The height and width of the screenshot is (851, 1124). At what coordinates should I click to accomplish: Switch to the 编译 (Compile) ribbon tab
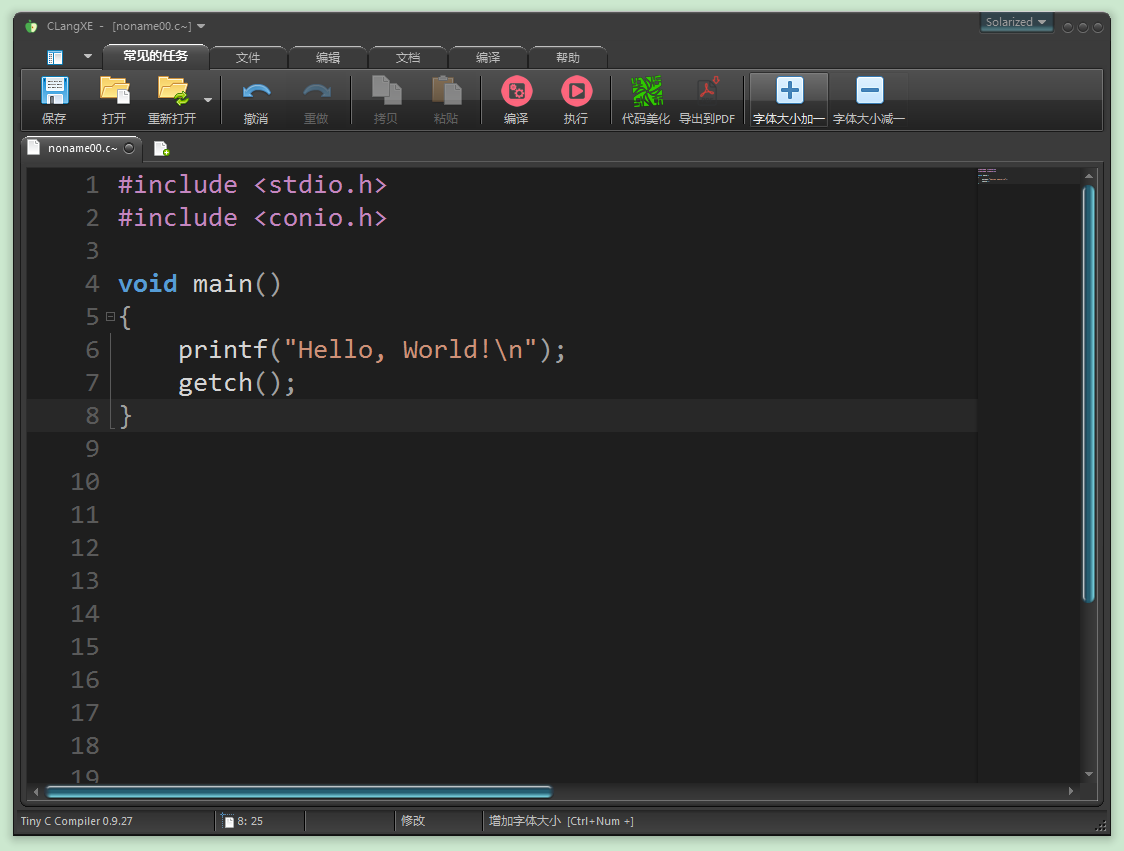click(x=488, y=58)
